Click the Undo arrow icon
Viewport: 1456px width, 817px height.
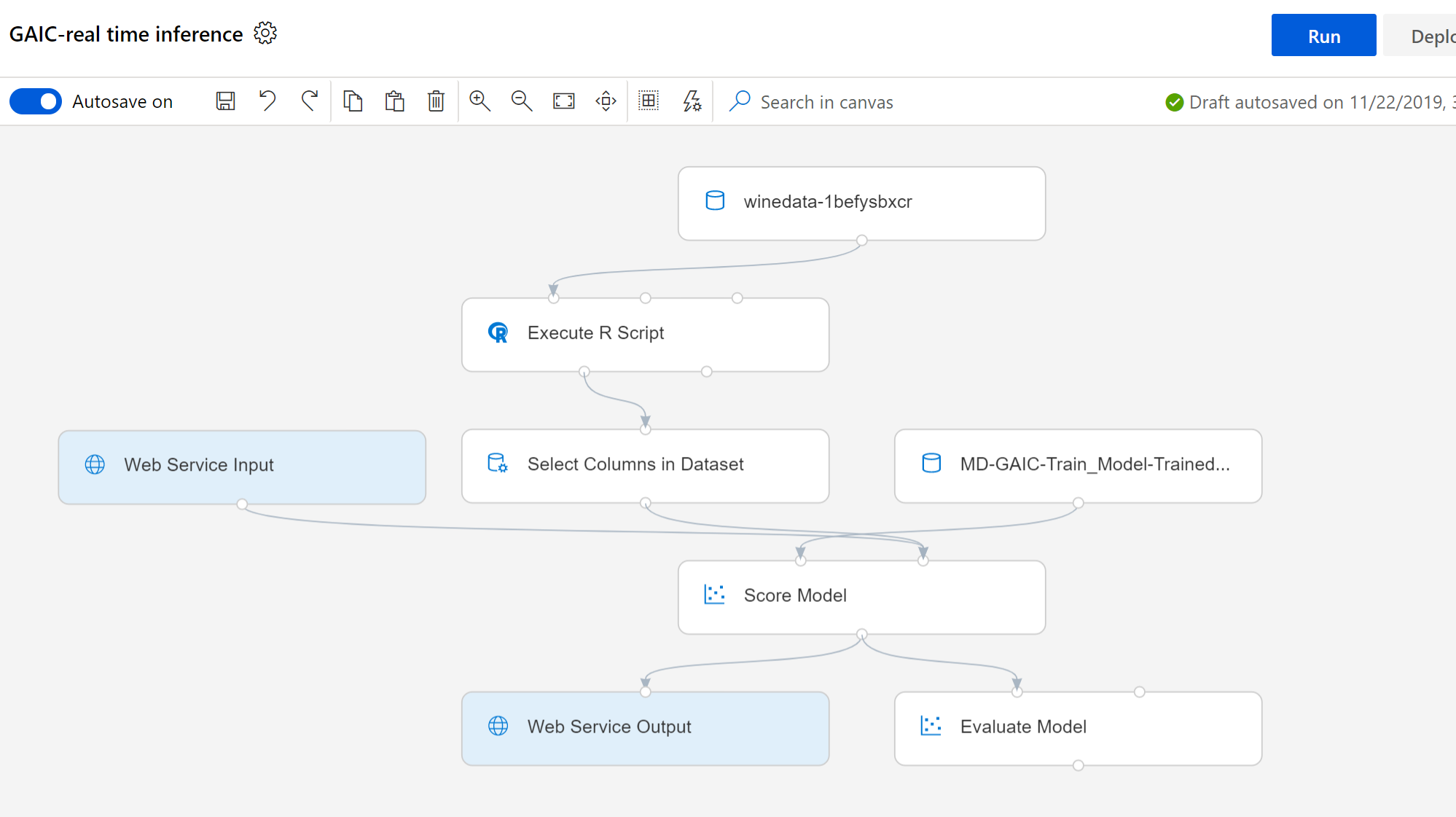(x=267, y=101)
